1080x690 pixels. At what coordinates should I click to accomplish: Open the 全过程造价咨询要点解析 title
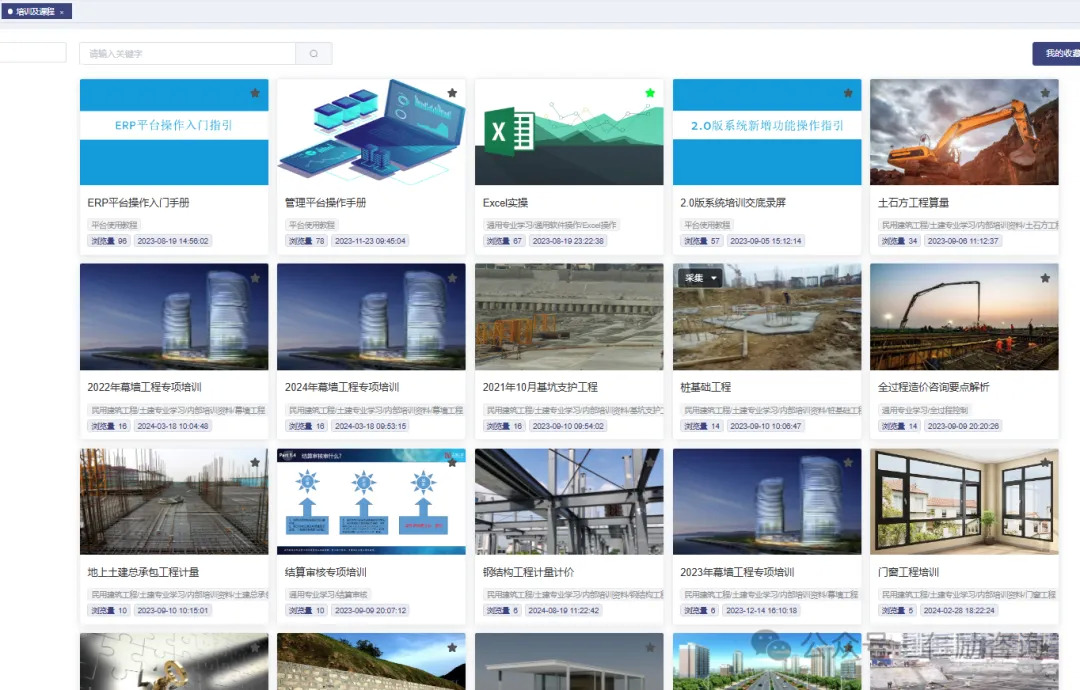pyautogui.click(x=934, y=388)
